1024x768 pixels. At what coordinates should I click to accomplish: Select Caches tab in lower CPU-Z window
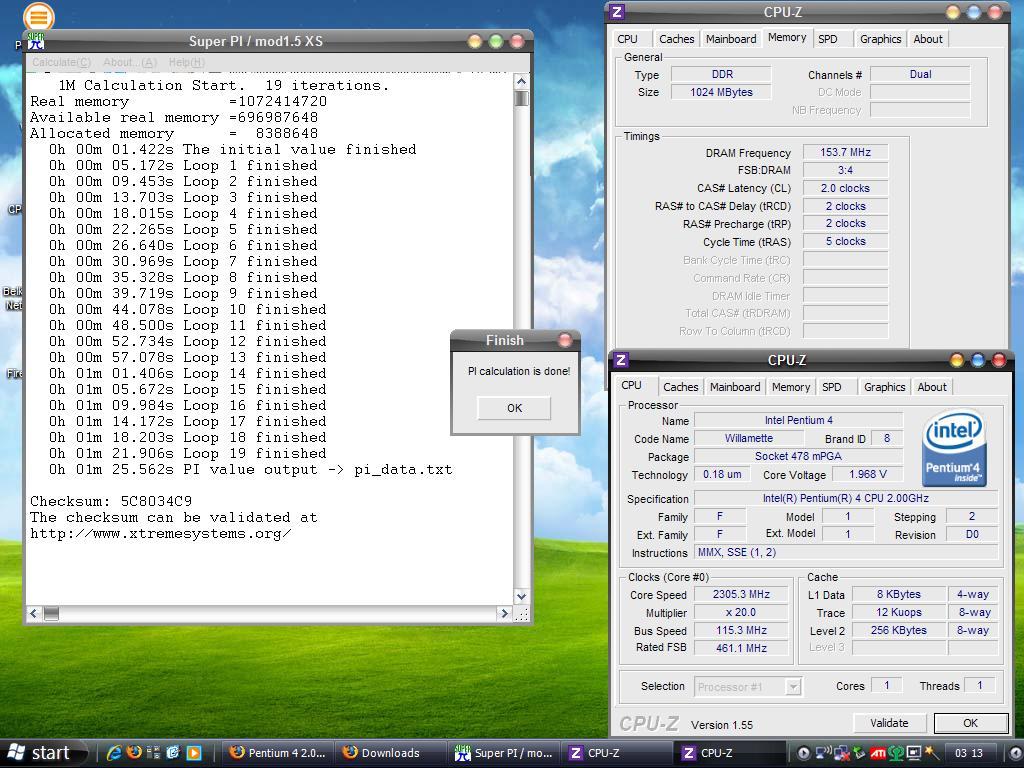click(x=680, y=387)
